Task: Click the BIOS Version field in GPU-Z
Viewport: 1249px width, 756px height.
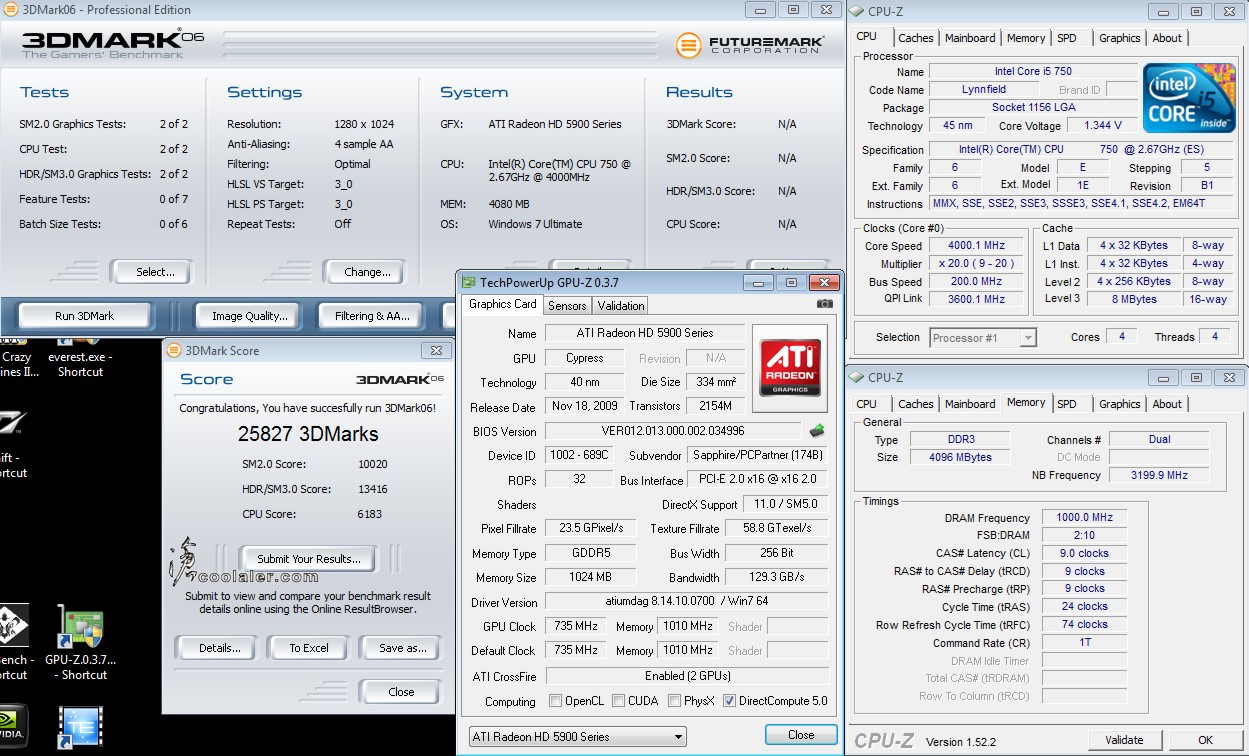Action: click(674, 431)
